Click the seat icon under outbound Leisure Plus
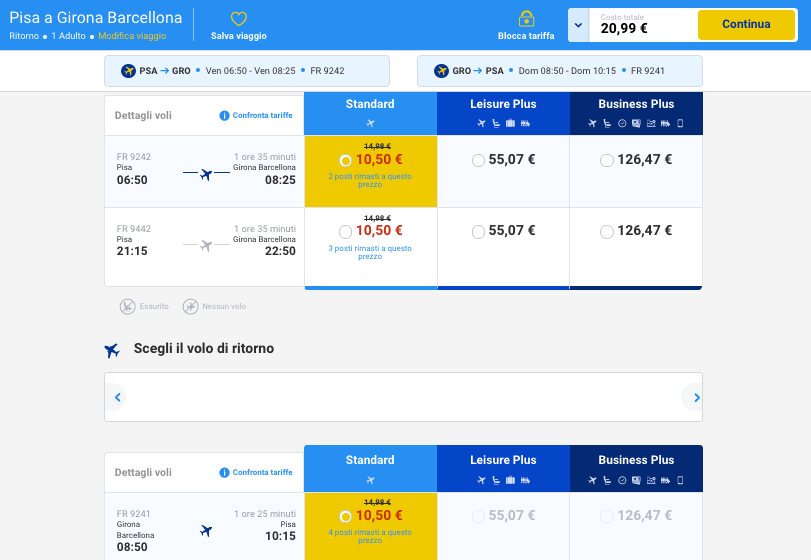Screen dimensions: 811x560 click(496, 123)
